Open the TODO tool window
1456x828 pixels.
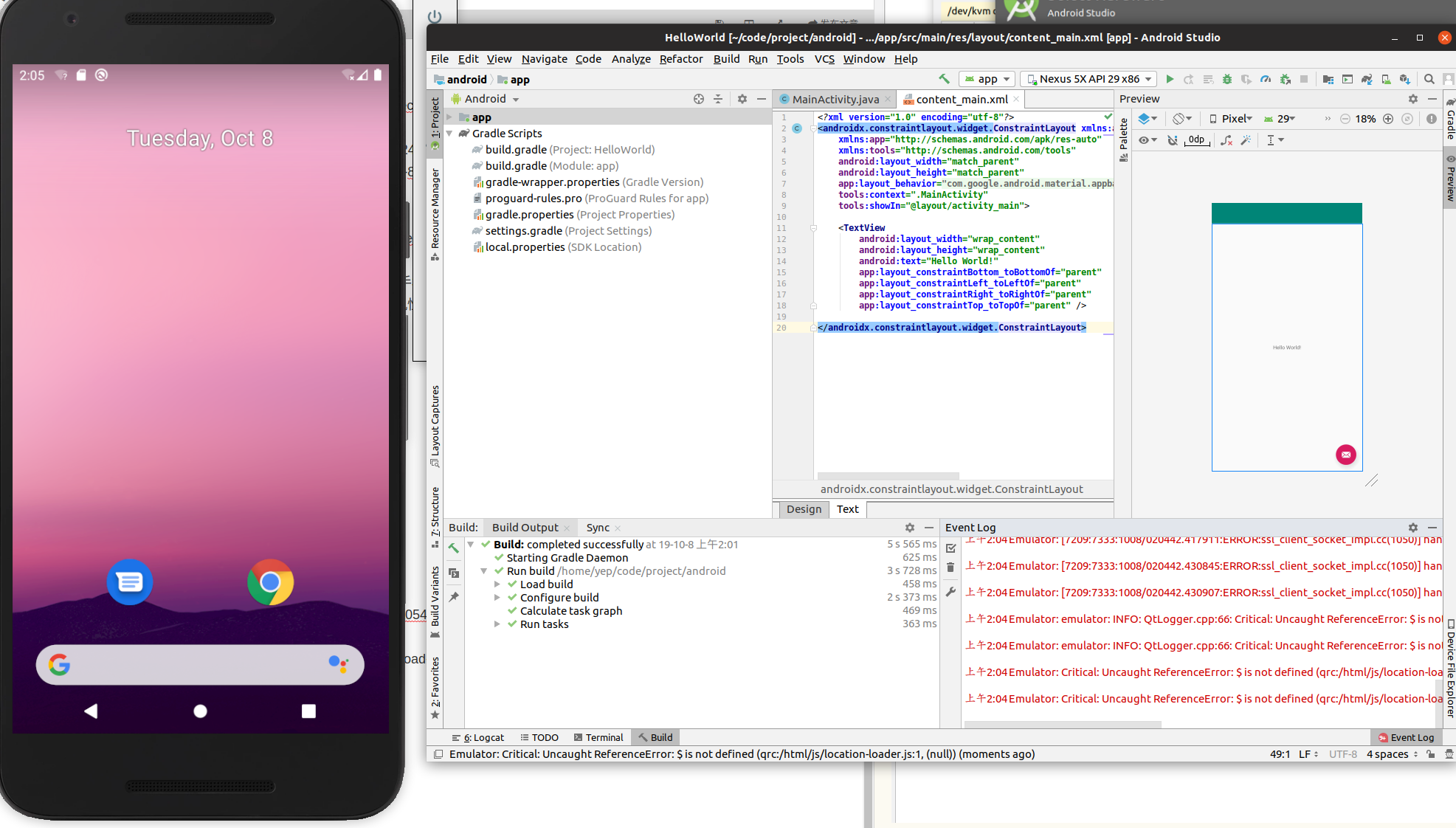(x=539, y=737)
